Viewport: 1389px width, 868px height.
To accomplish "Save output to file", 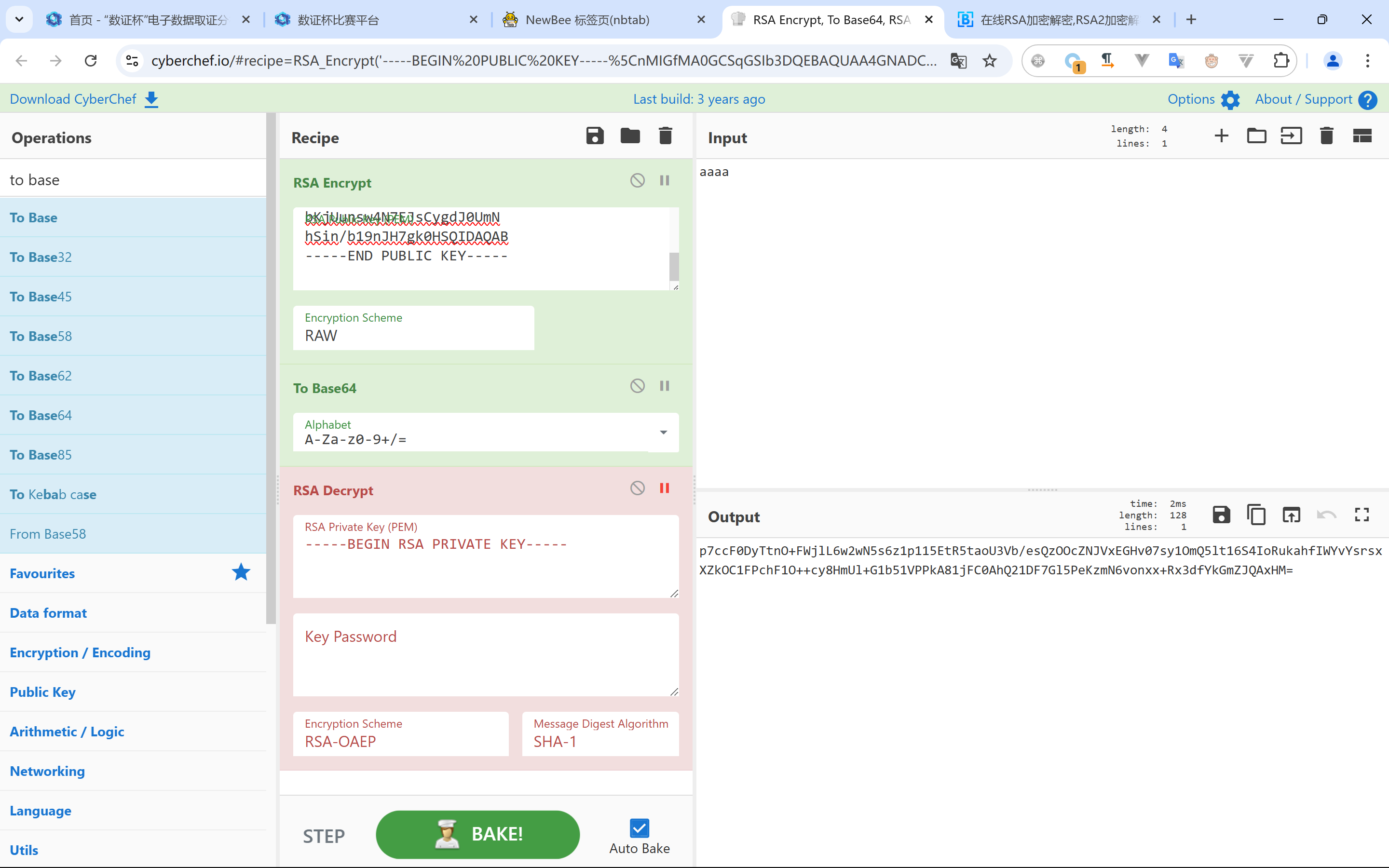I will click(x=1221, y=515).
